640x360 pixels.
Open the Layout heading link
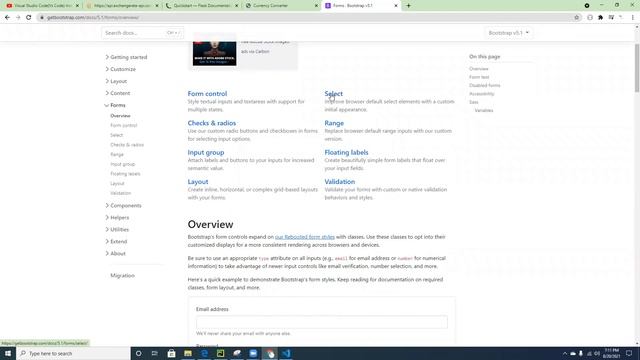tap(198, 182)
